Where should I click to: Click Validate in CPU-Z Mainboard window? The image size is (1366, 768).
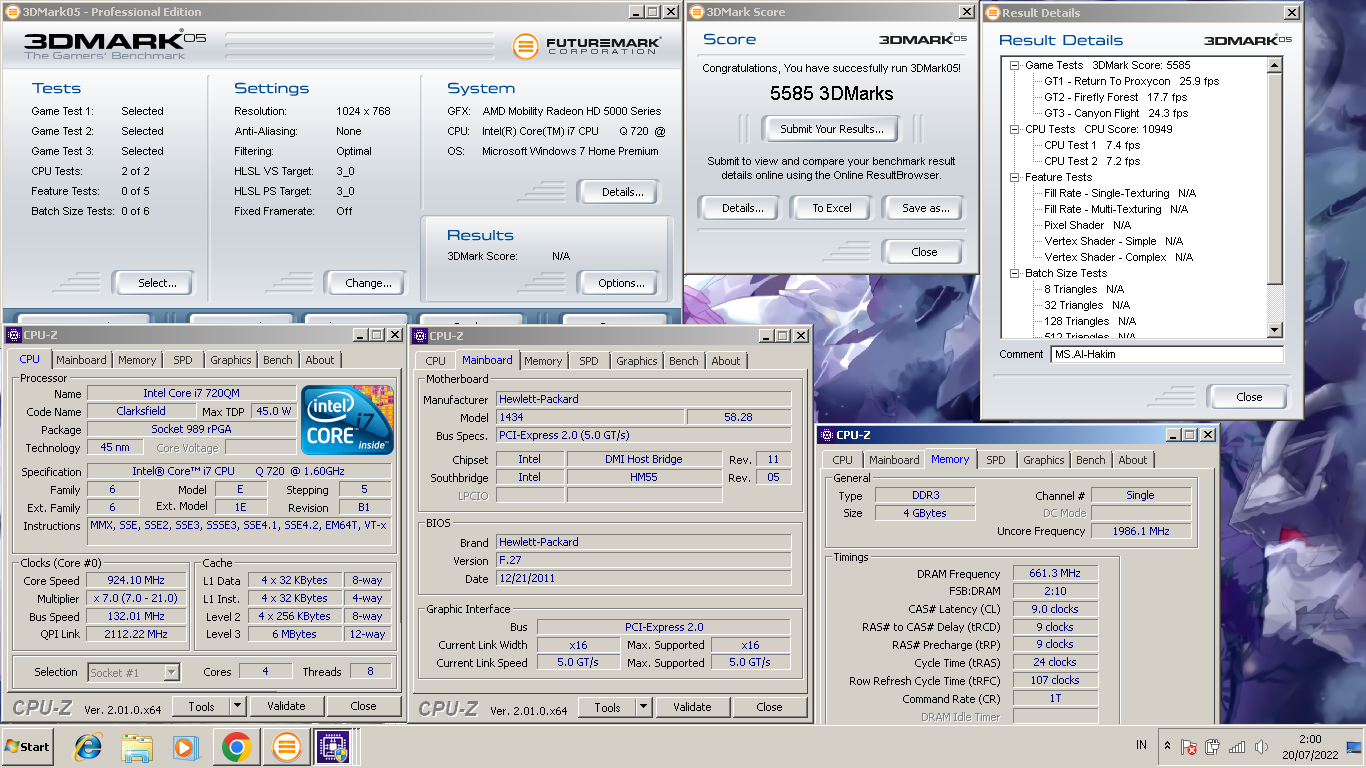pos(692,707)
